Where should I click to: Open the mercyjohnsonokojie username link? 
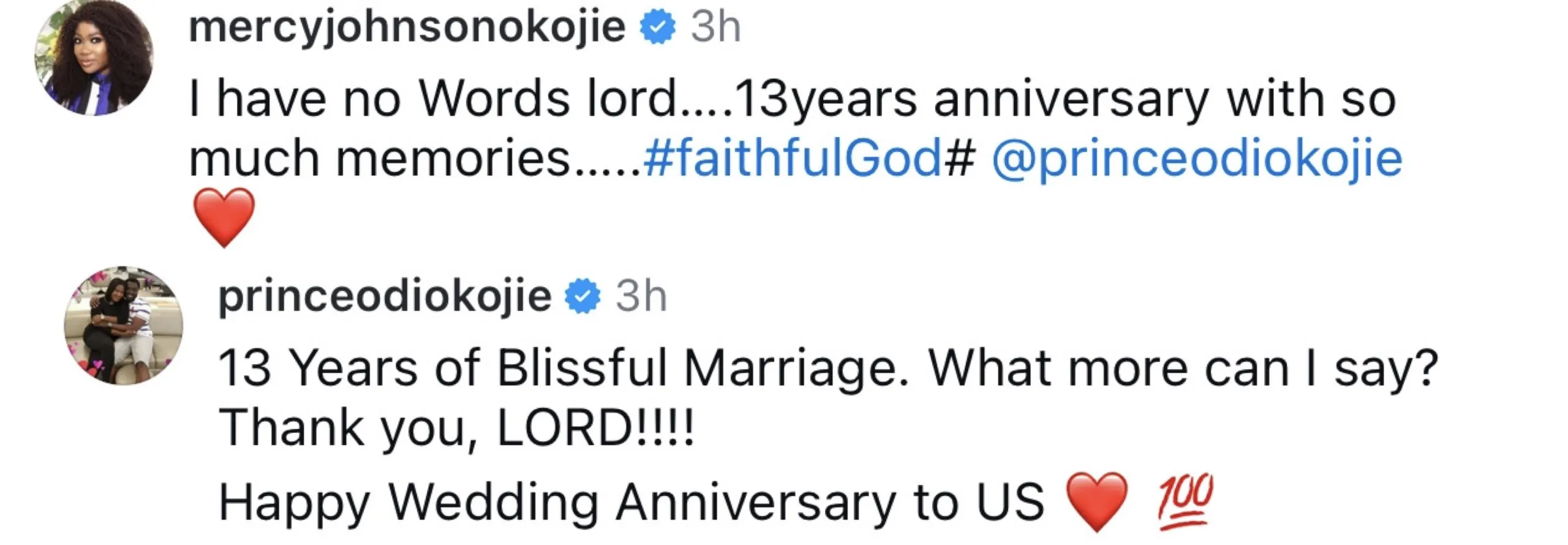click(x=407, y=28)
